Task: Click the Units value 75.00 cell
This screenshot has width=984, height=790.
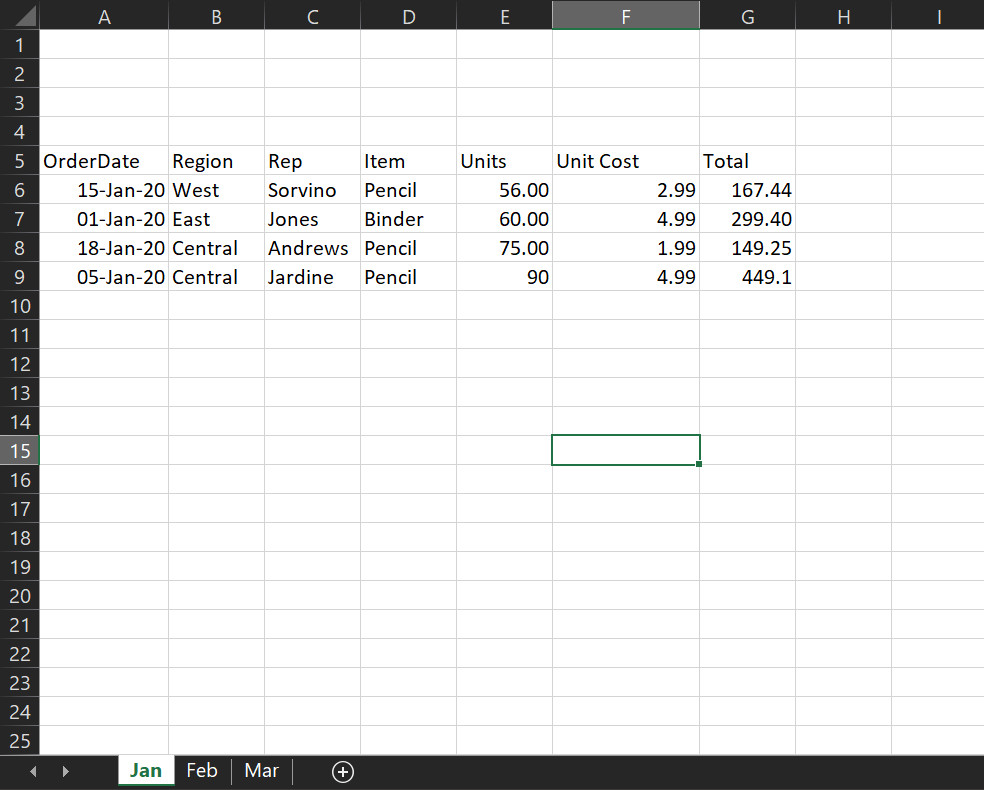Action: pyautogui.click(x=504, y=248)
